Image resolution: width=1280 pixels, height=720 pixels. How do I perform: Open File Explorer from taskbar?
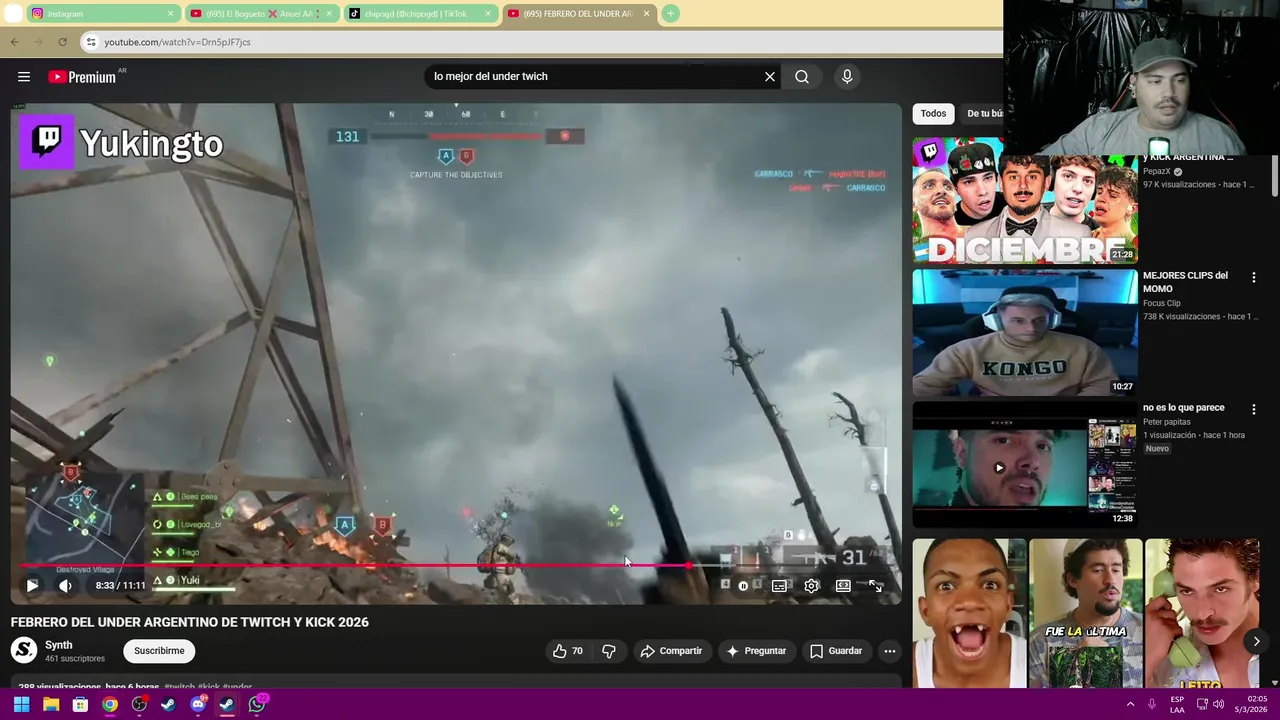coord(51,704)
